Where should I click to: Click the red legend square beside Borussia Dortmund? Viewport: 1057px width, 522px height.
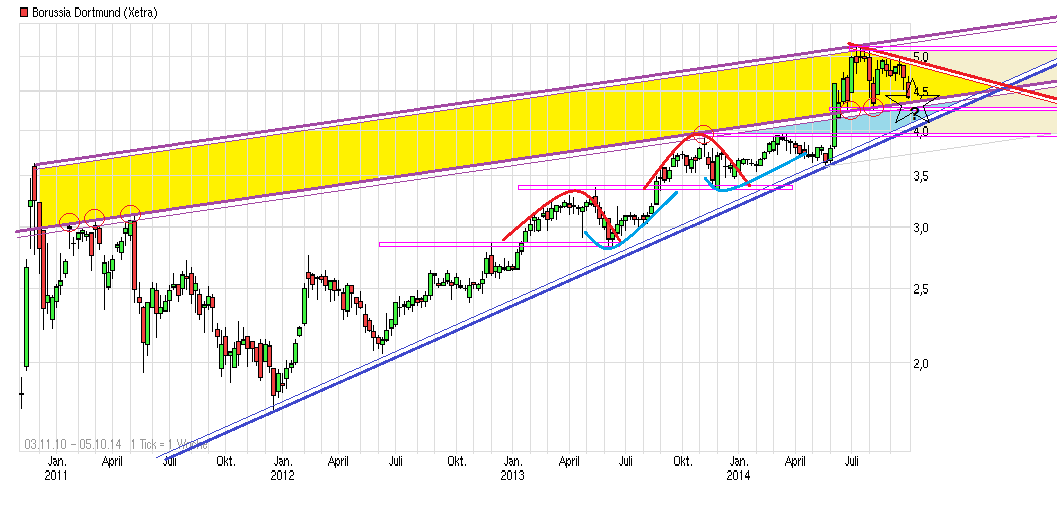pos(9,12)
